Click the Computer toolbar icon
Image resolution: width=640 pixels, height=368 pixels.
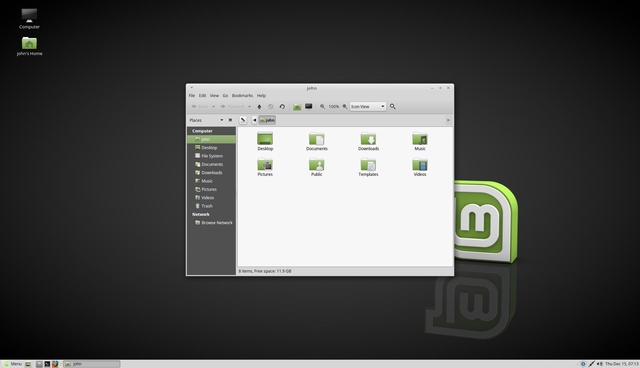(x=309, y=106)
